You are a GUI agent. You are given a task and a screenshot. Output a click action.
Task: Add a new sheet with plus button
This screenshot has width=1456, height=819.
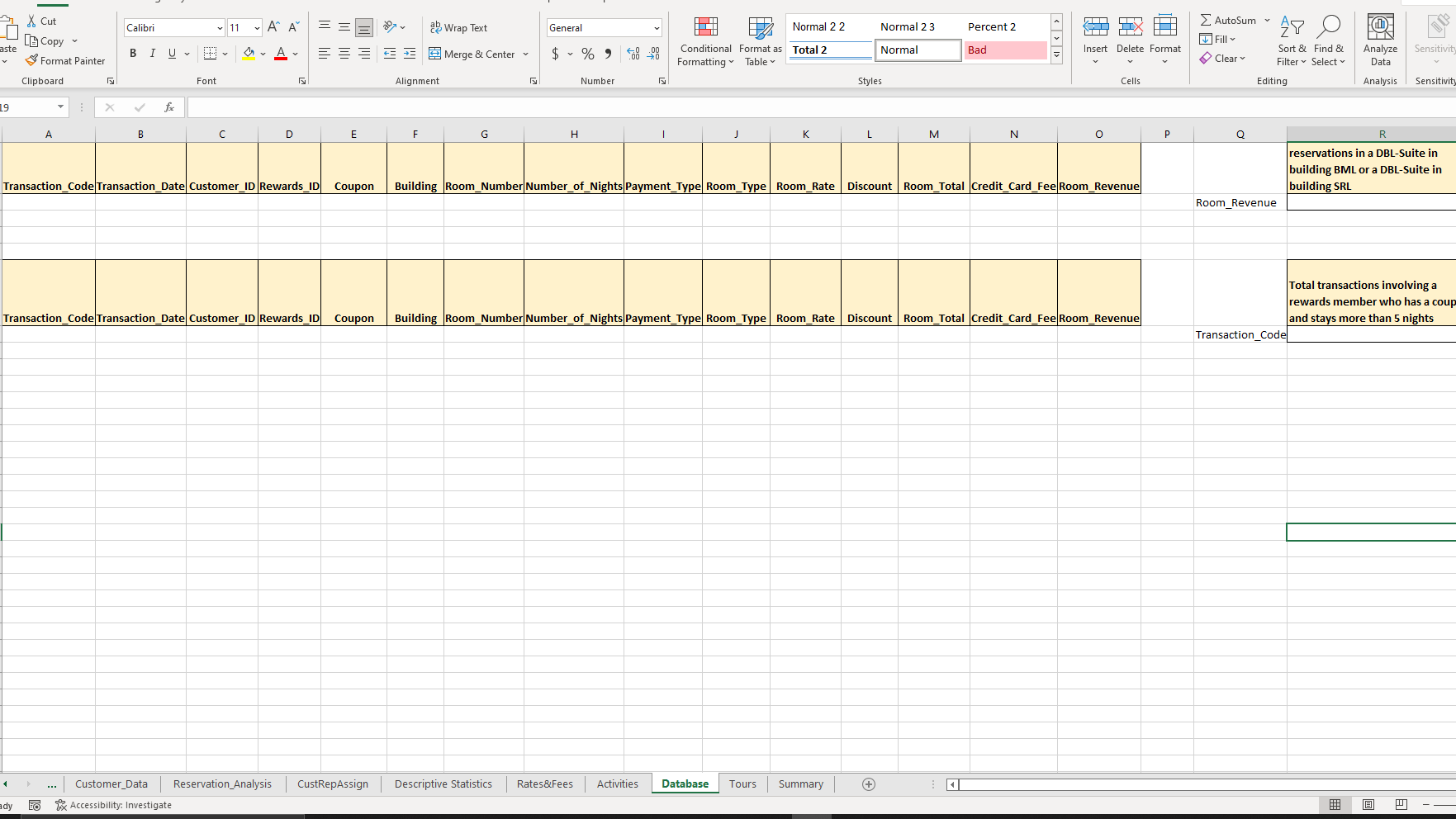pyautogui.click(x=869, y=784)
